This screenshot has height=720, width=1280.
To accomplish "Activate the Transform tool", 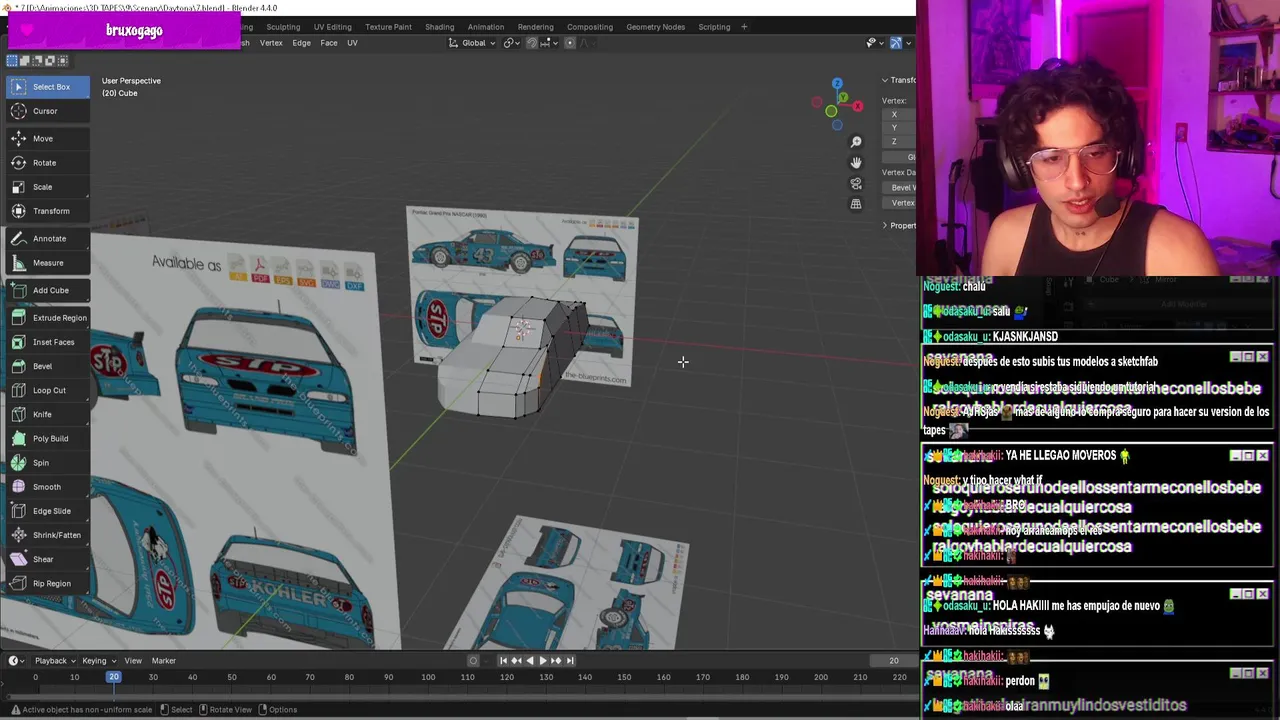I will click(46, 211).
